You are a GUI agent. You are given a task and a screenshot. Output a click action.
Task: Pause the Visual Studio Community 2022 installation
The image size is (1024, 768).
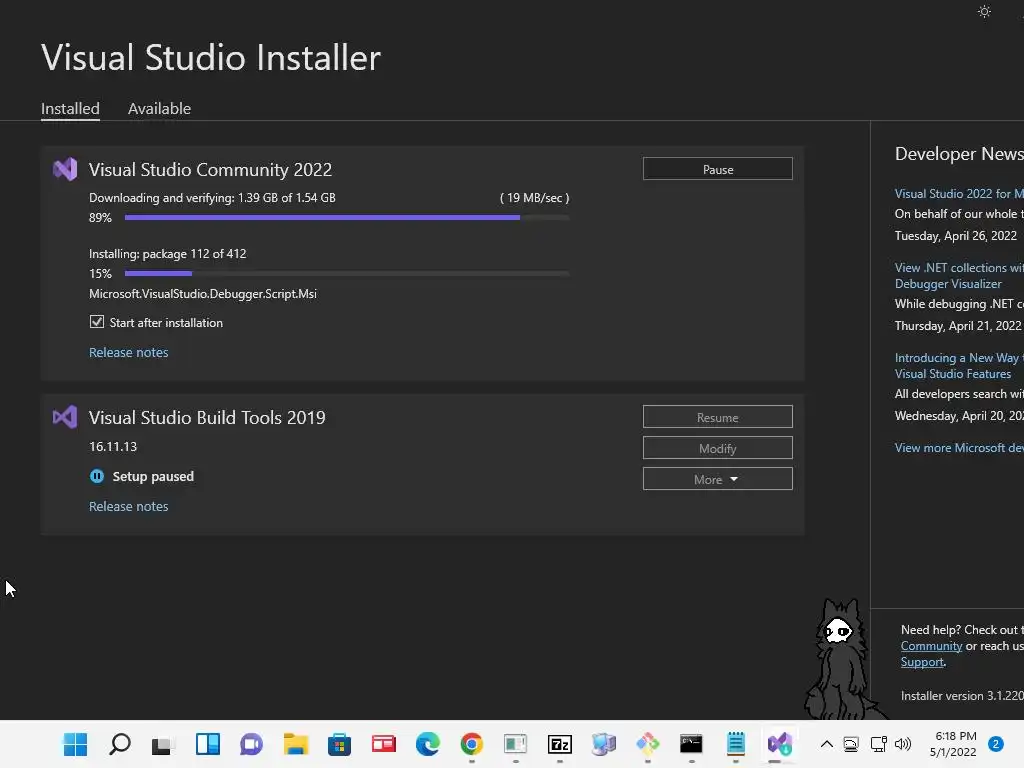718,169
